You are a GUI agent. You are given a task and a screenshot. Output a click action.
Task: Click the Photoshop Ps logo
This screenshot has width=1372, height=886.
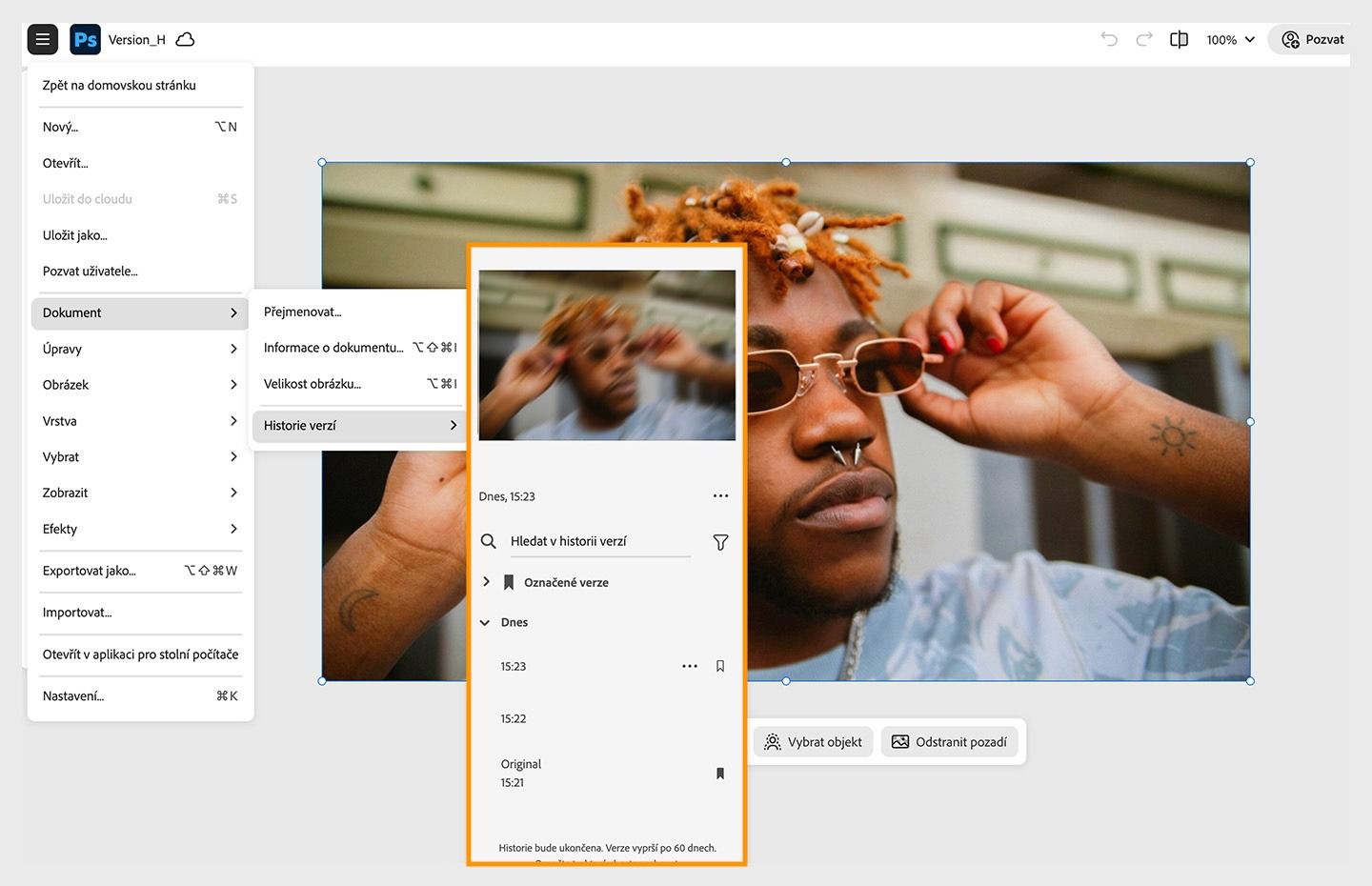coord(86,39)
